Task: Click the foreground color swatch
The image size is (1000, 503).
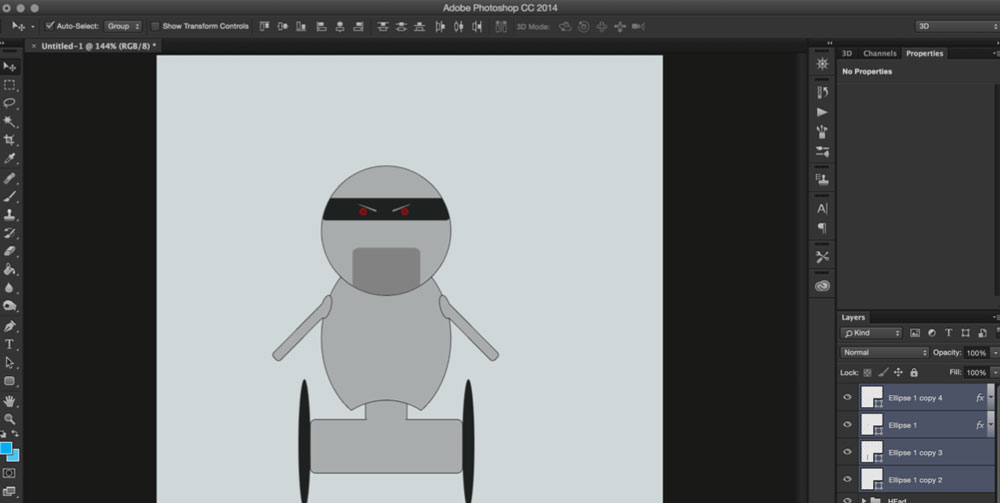Action: 6,448
